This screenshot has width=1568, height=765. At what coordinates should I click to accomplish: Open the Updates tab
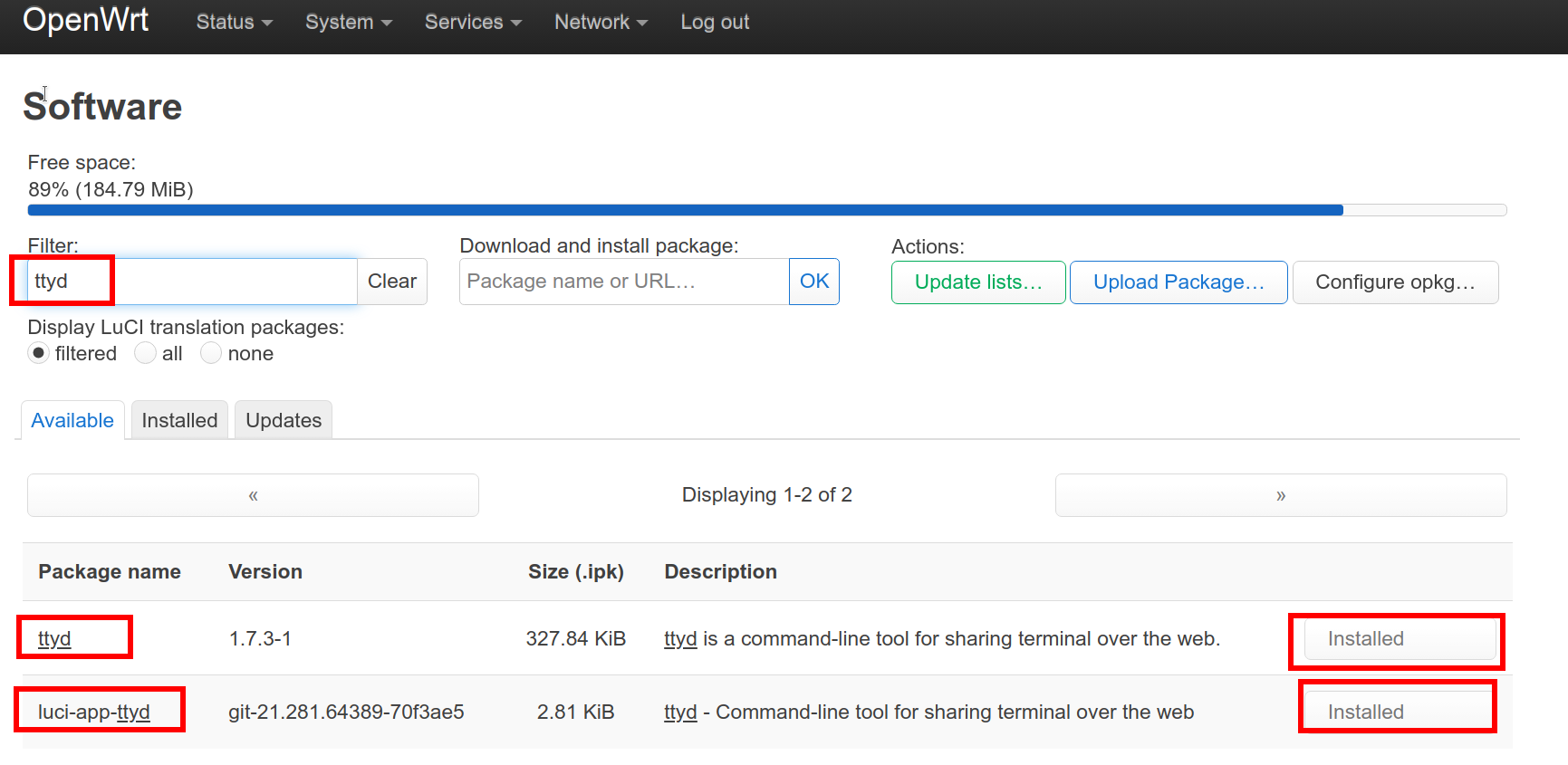pyautogui.click(x=284, y=421)
